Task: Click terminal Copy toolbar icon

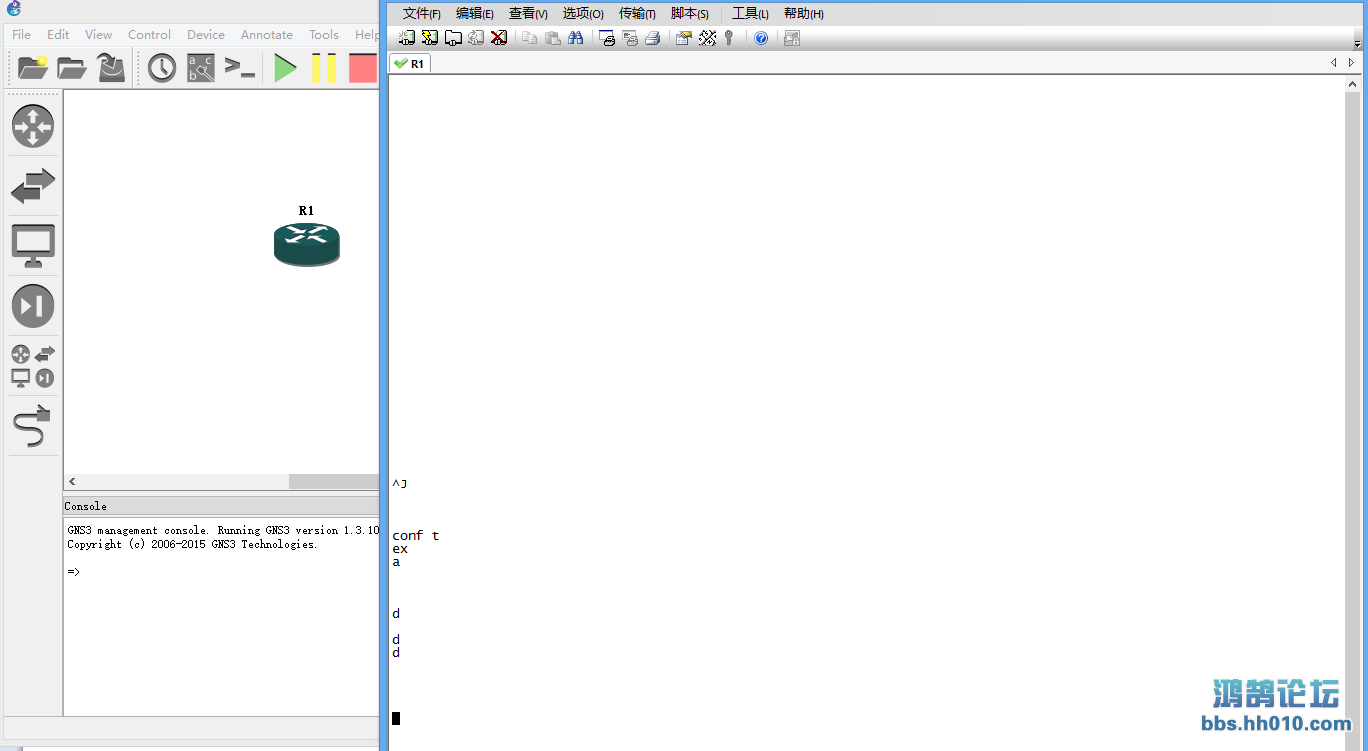Action: (529, 38)
